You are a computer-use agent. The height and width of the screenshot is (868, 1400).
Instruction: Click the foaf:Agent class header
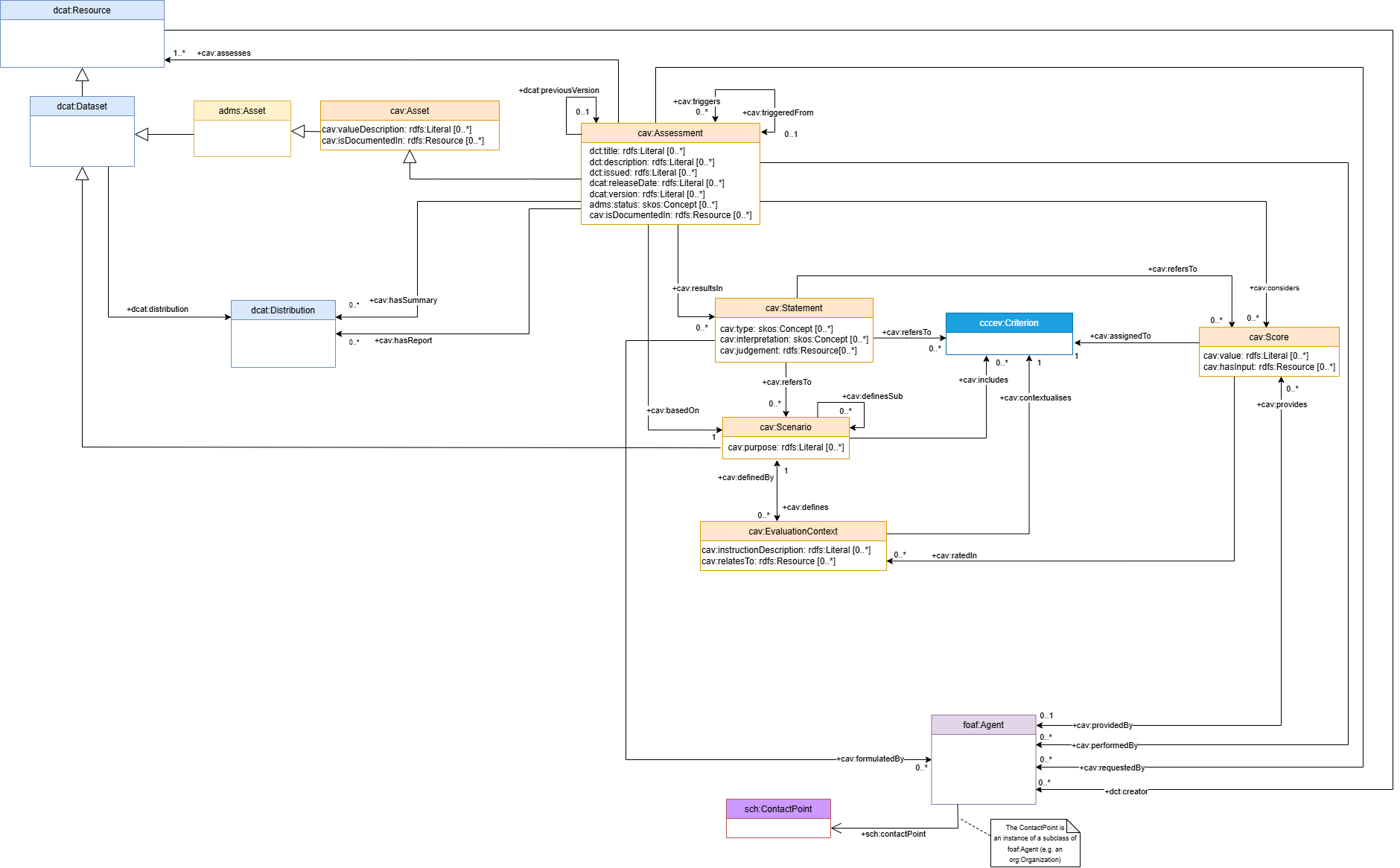click(x=983, y=725)
